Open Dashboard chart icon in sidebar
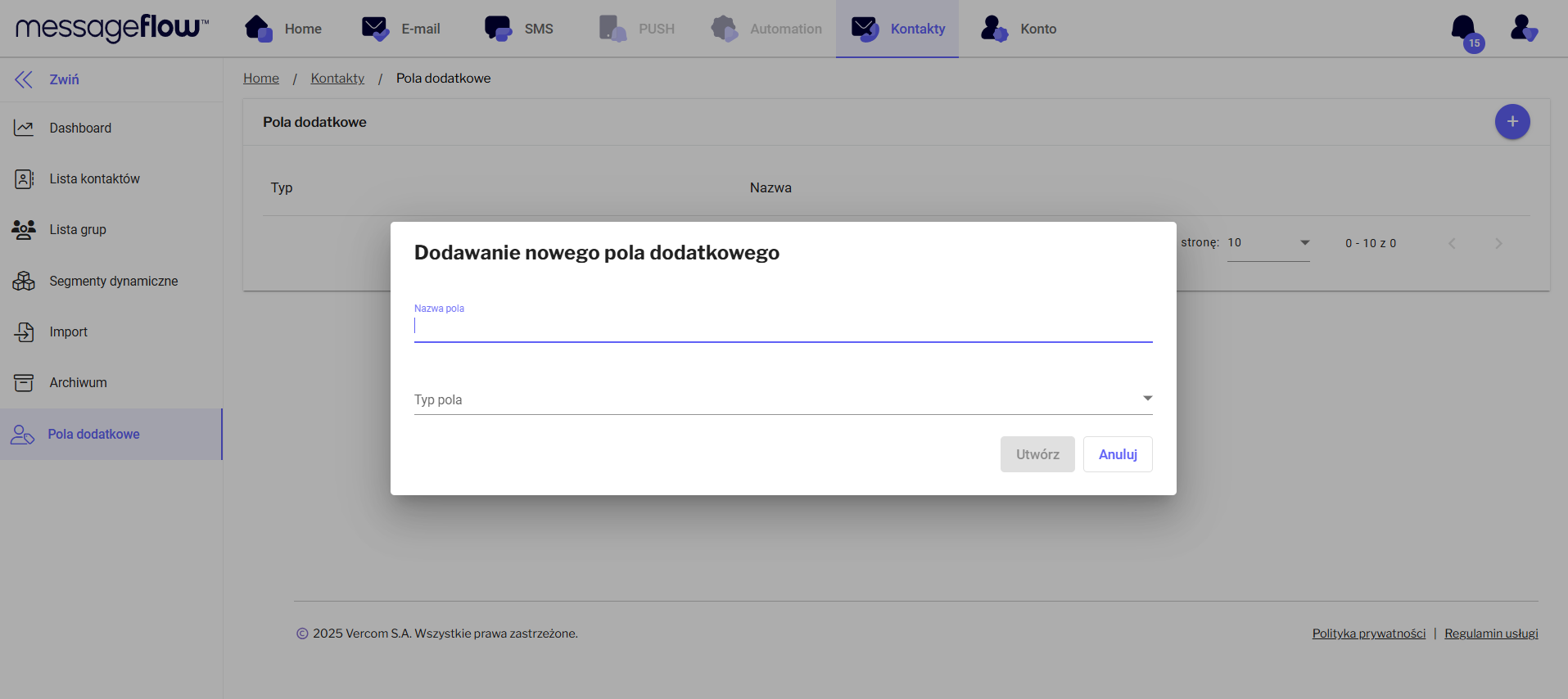Screen dimensions: 1568x699 coord(24,128)
